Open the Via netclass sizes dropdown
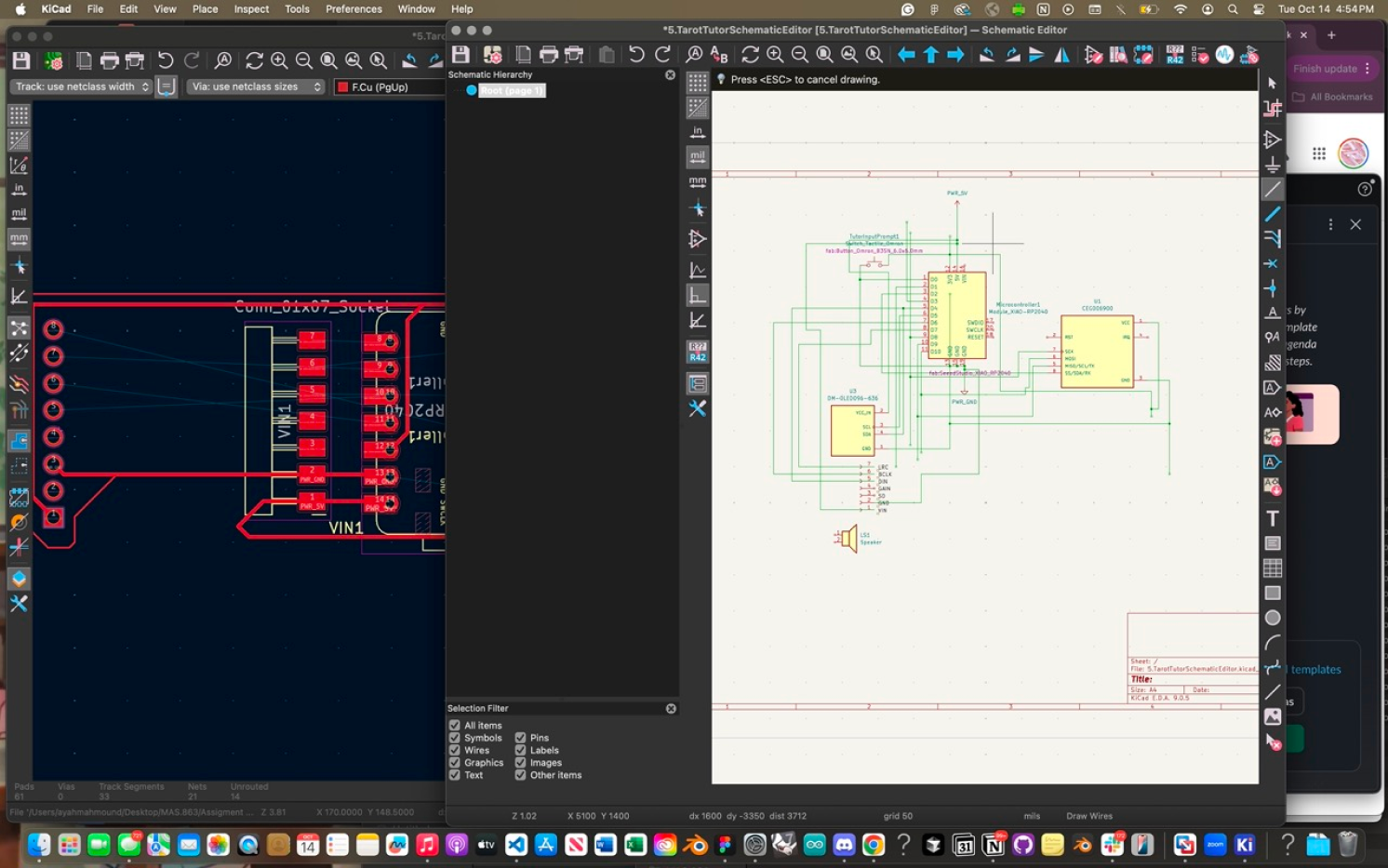This screenshot has width=1388, height=868. [255, 87]
